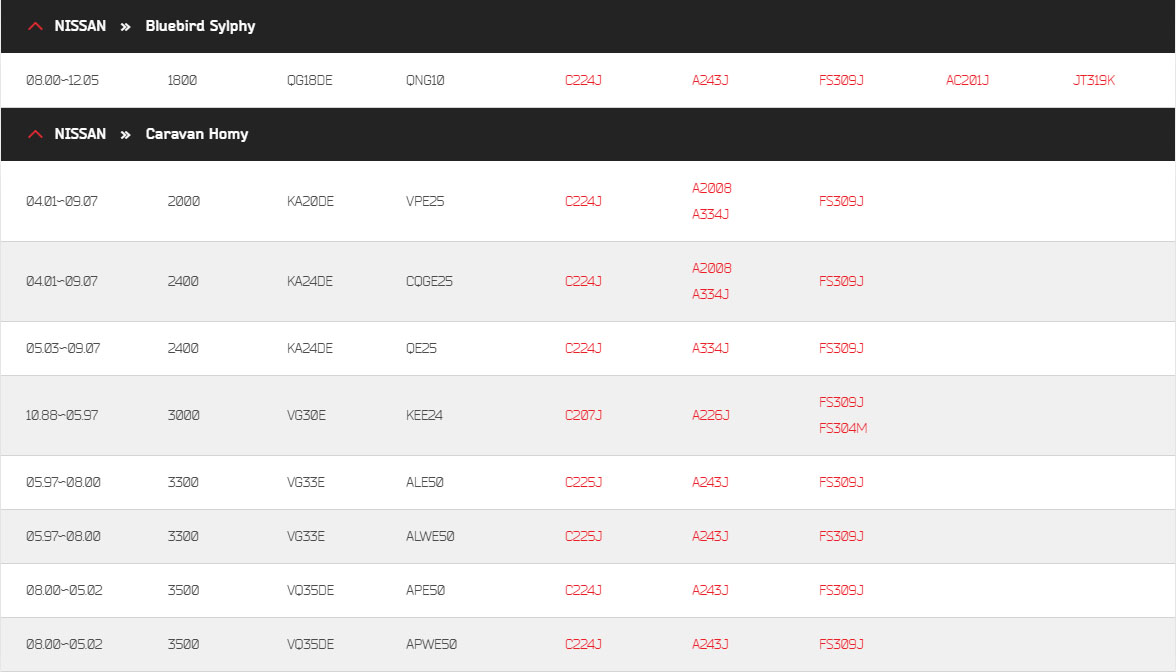Open A334J link in QE25 row
Screen dimensions: 1176x672
(710, 348)
